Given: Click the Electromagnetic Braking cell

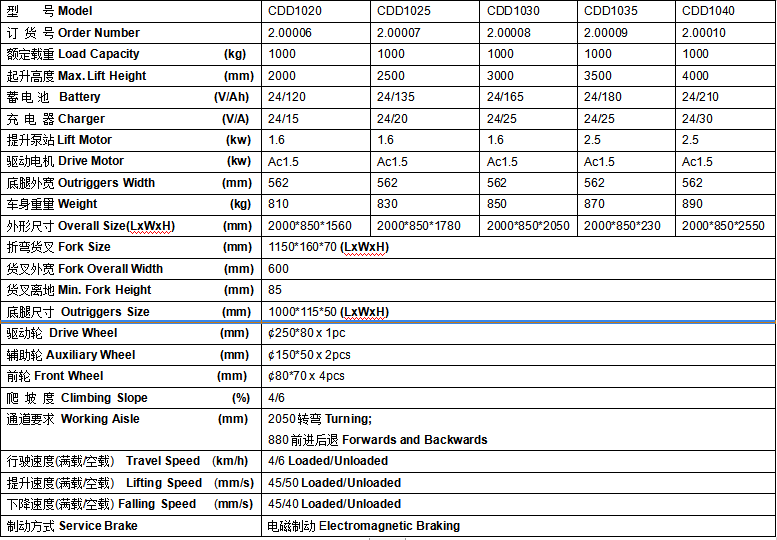Looking at the screenshot, I should (364, 526).
